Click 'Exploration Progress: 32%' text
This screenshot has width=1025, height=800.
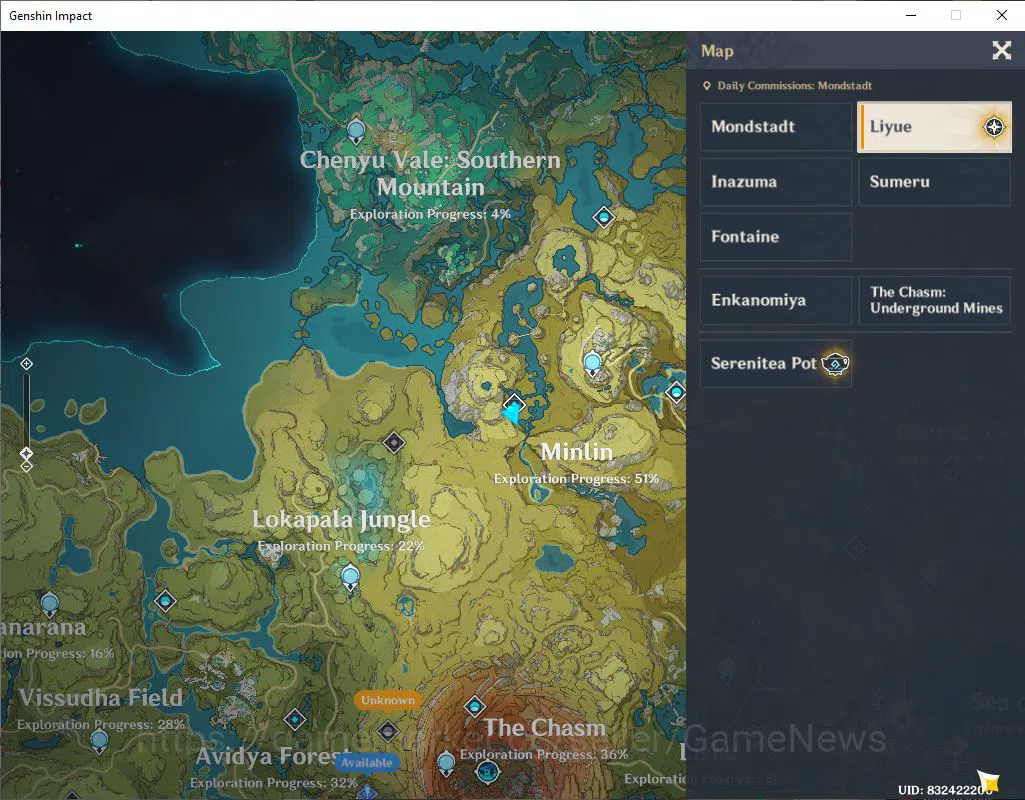click(274, 782)
